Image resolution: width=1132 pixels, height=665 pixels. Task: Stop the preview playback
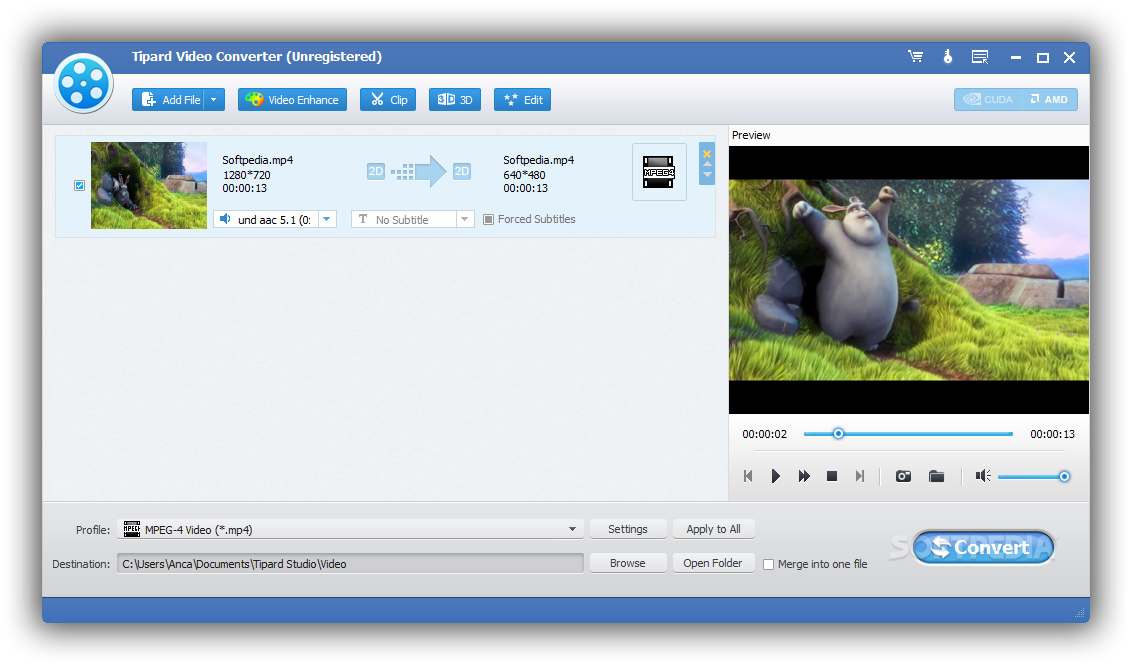(x=832, y=476)
